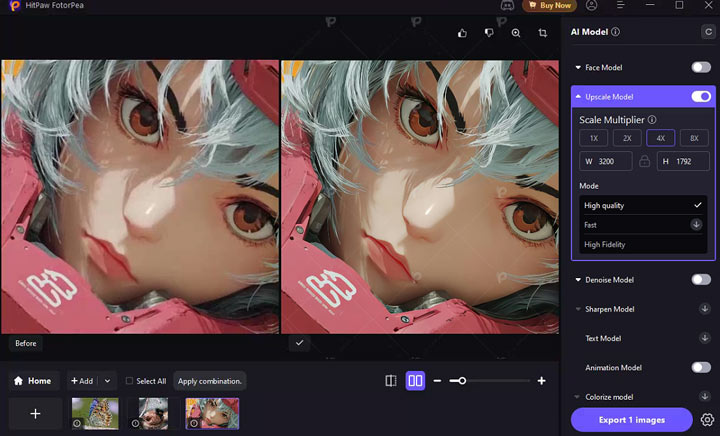Select the 2X scale multiplier
This screenshot has height=436, width=720.
click(x=627, y=138)
